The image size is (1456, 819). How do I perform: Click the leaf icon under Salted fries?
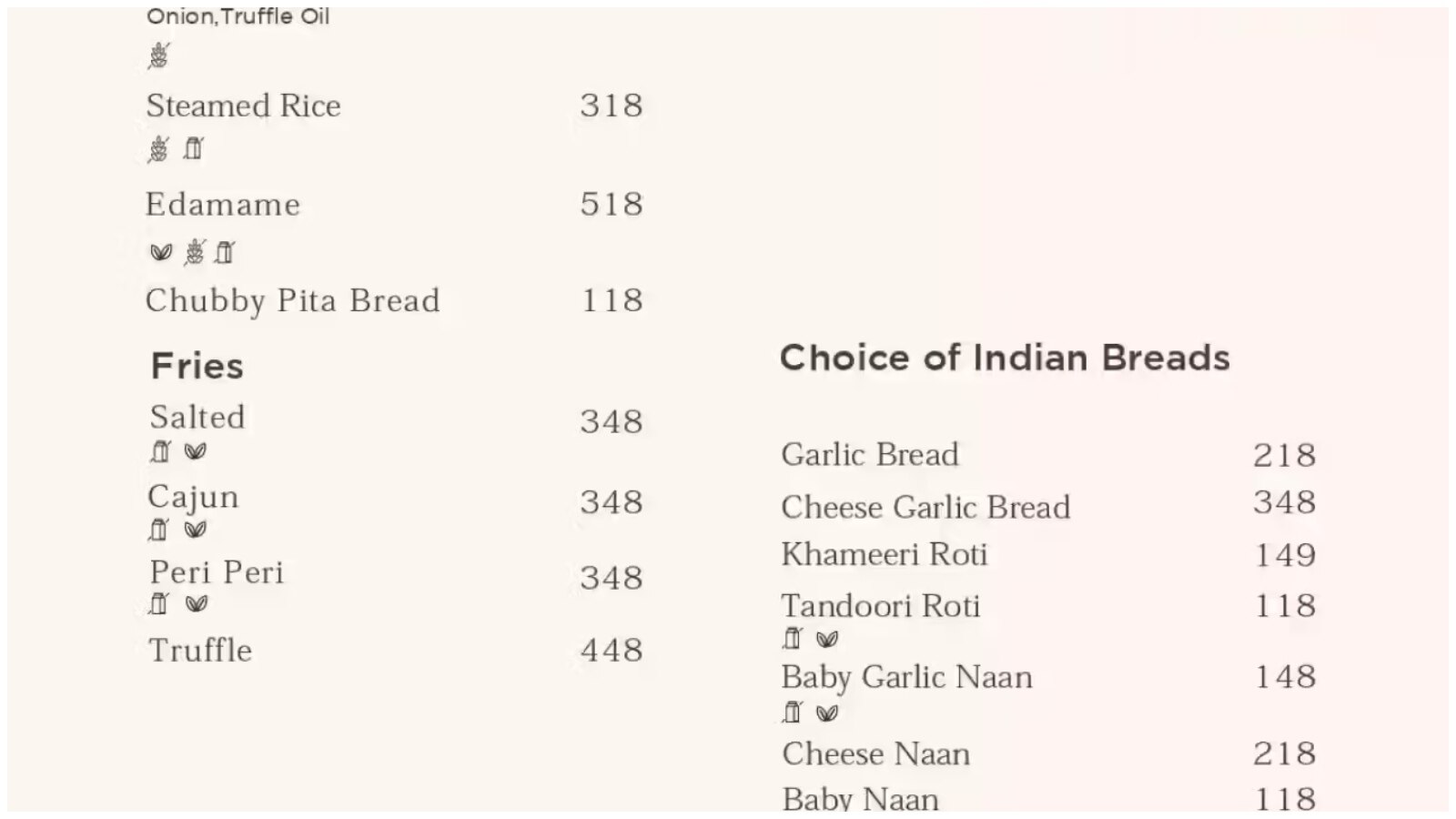tap(195, 451)
